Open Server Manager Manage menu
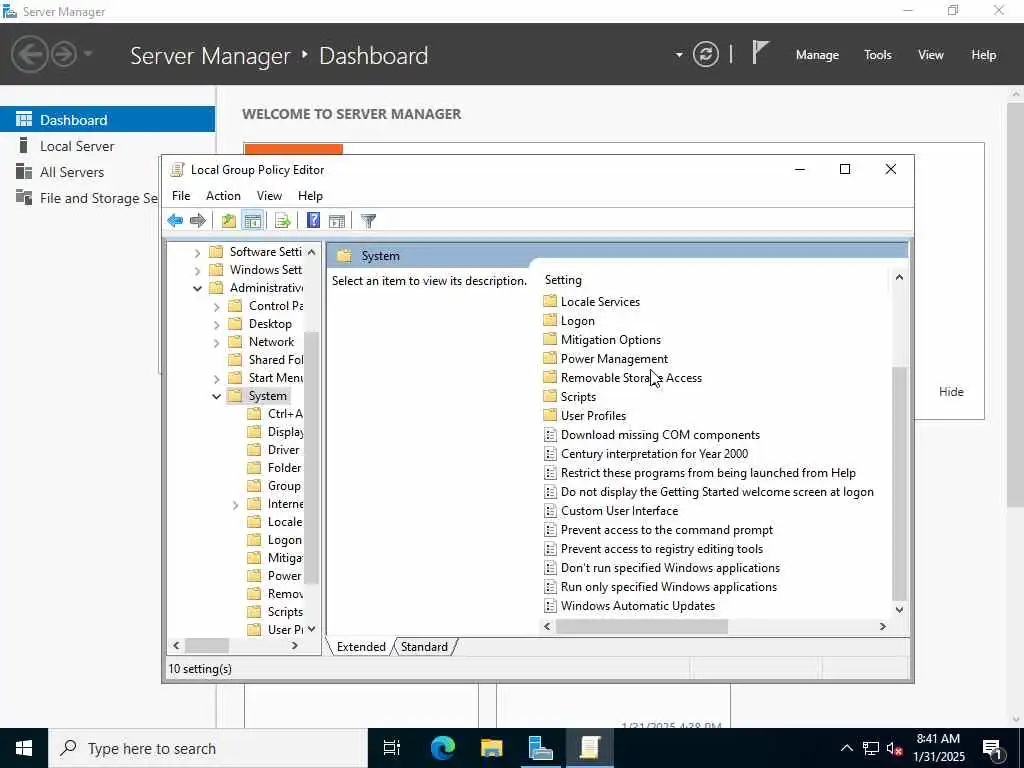Viewport: 1024px width, 768px height. pos(817,55)
